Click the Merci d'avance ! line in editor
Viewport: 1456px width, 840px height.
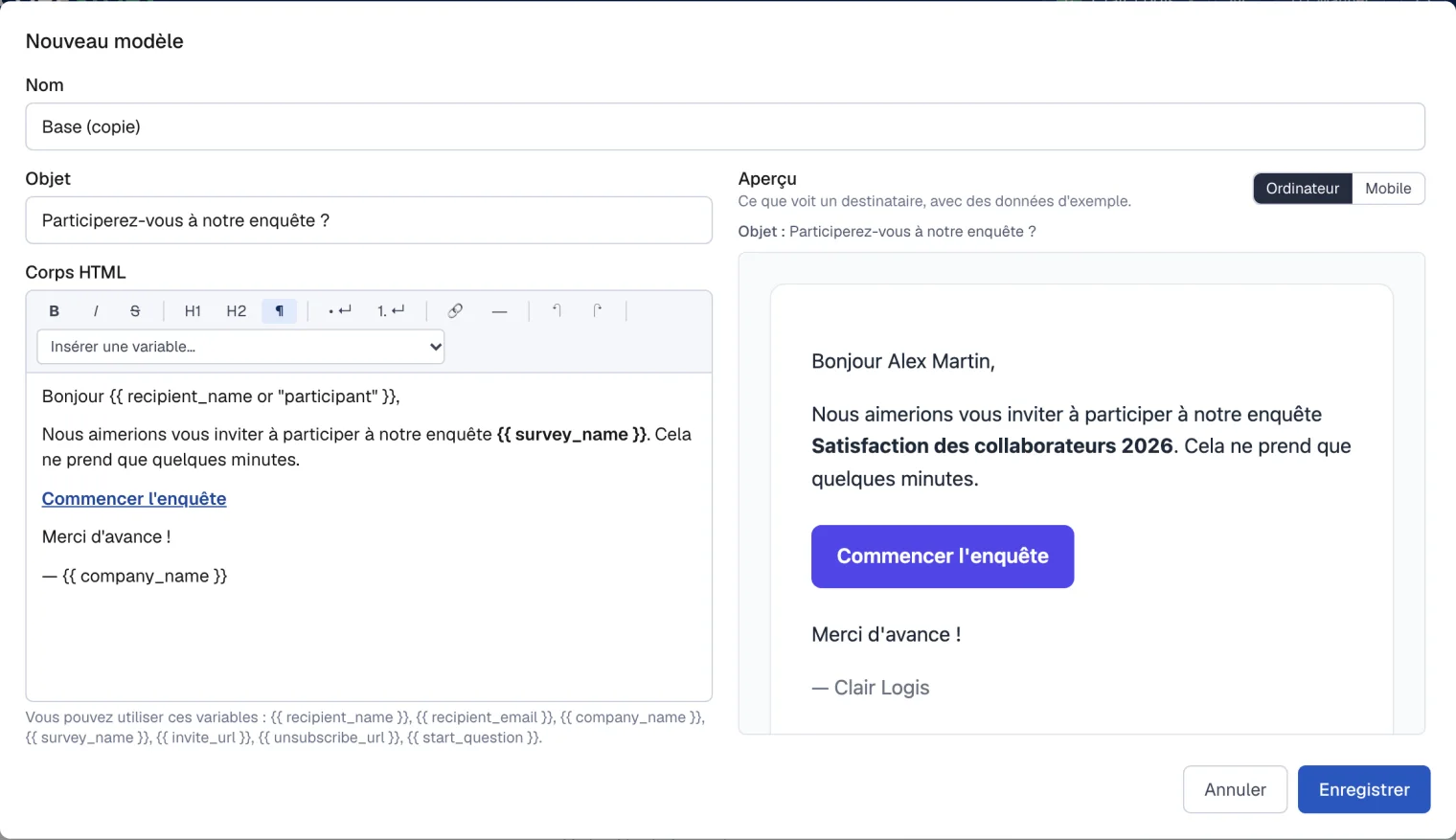click(x=106, y=537)
